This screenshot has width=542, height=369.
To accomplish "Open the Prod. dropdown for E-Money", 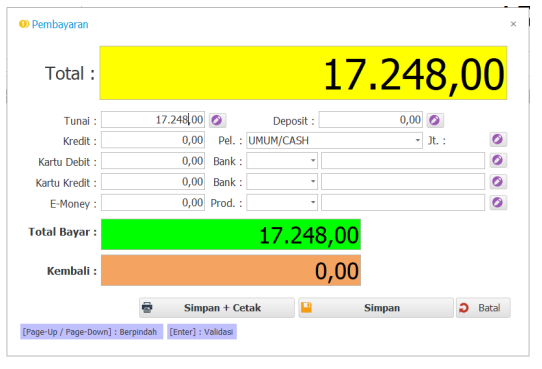I will [313, 202].
